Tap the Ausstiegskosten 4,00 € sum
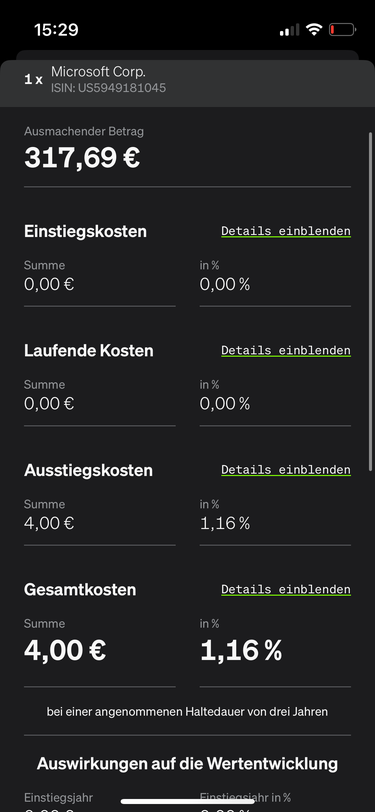Screen dimensions: 375x812 [49, 523]
